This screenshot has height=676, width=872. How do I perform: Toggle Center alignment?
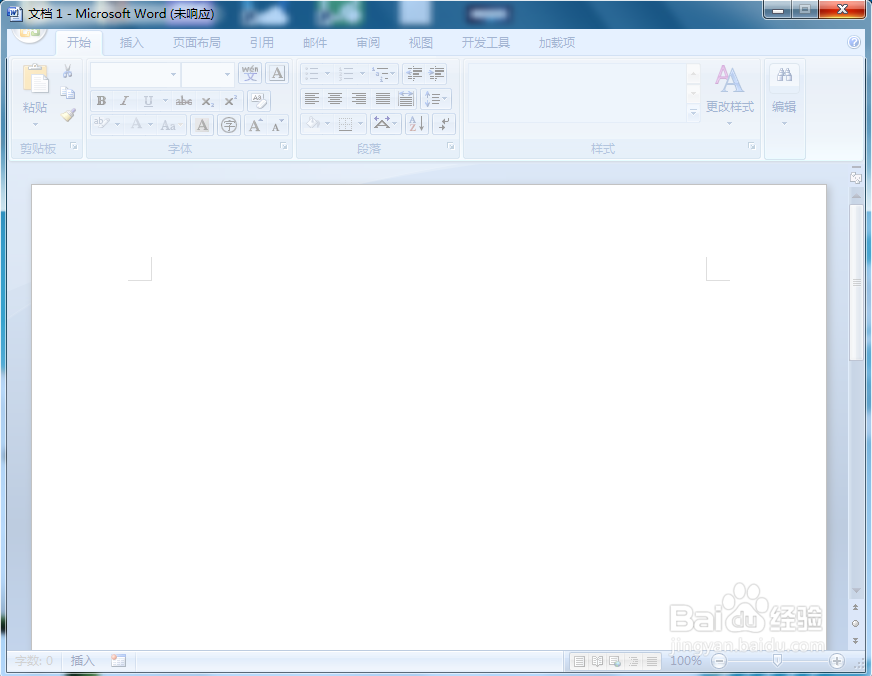tap(335, 99)
